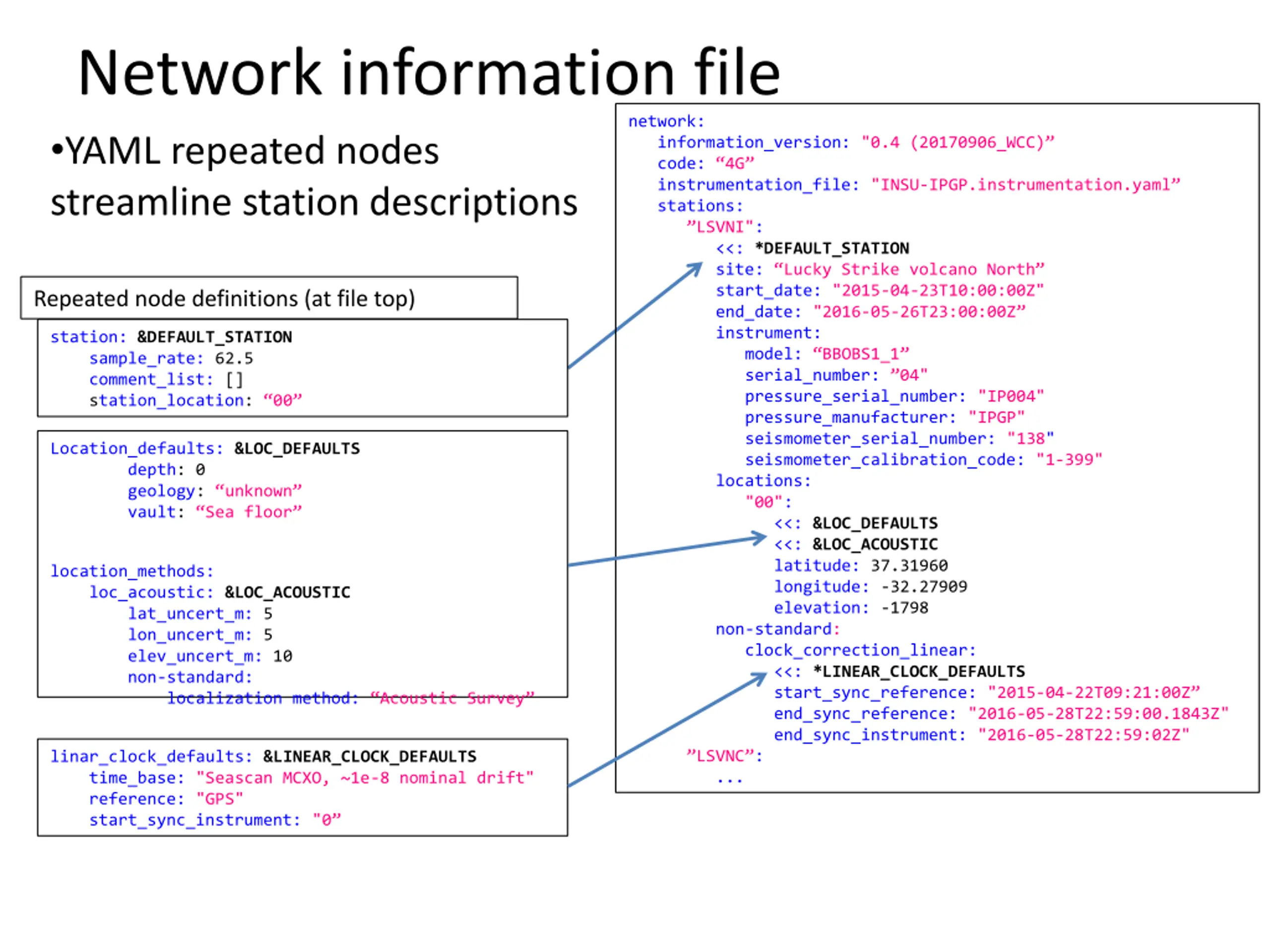Select the "elev_uncert_m: 10" line
Screen dimensions: 1270x952
(209, 656)
